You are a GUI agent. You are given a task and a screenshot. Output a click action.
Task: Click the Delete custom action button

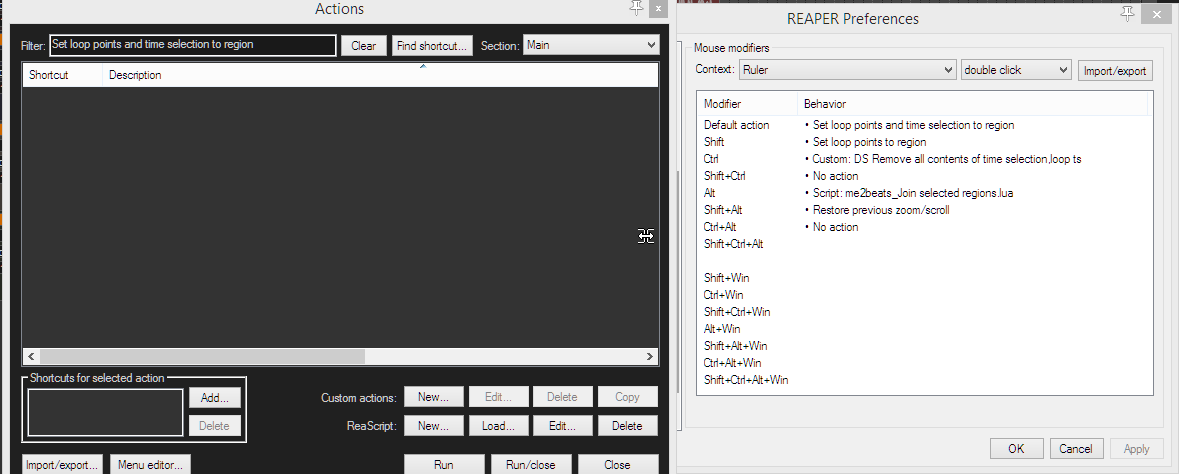[562, 397]
